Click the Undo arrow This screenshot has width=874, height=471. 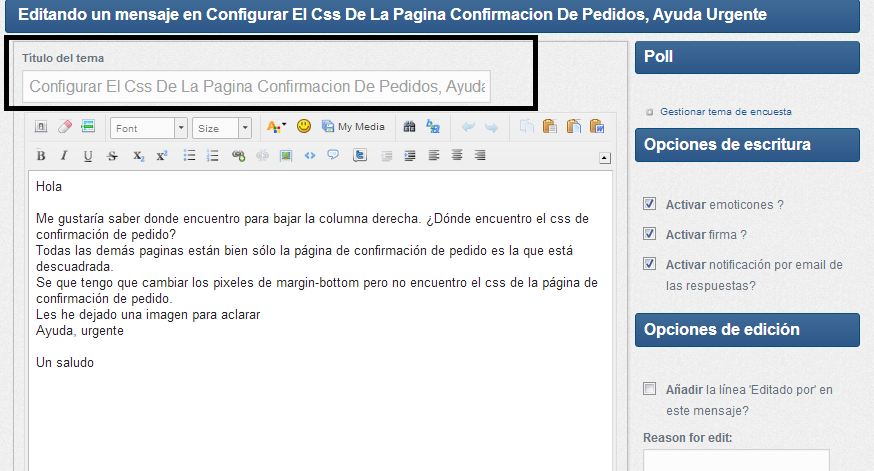coord(468,127)
